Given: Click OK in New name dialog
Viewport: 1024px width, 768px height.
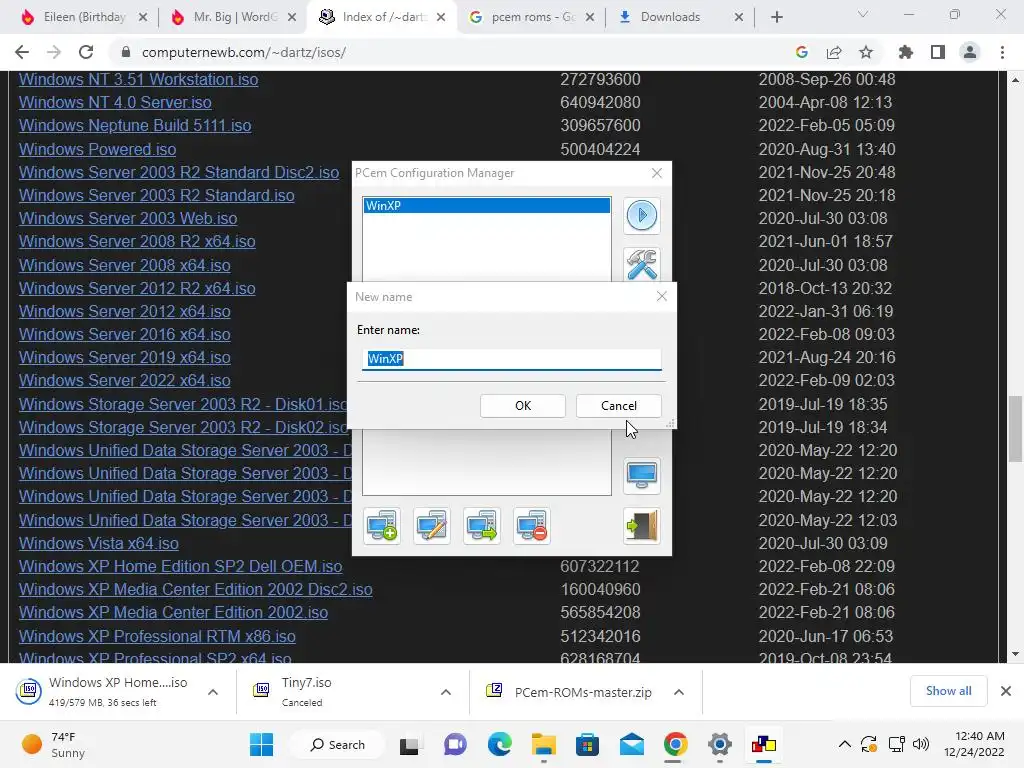Looking at the screenshot, I should 522,406.
